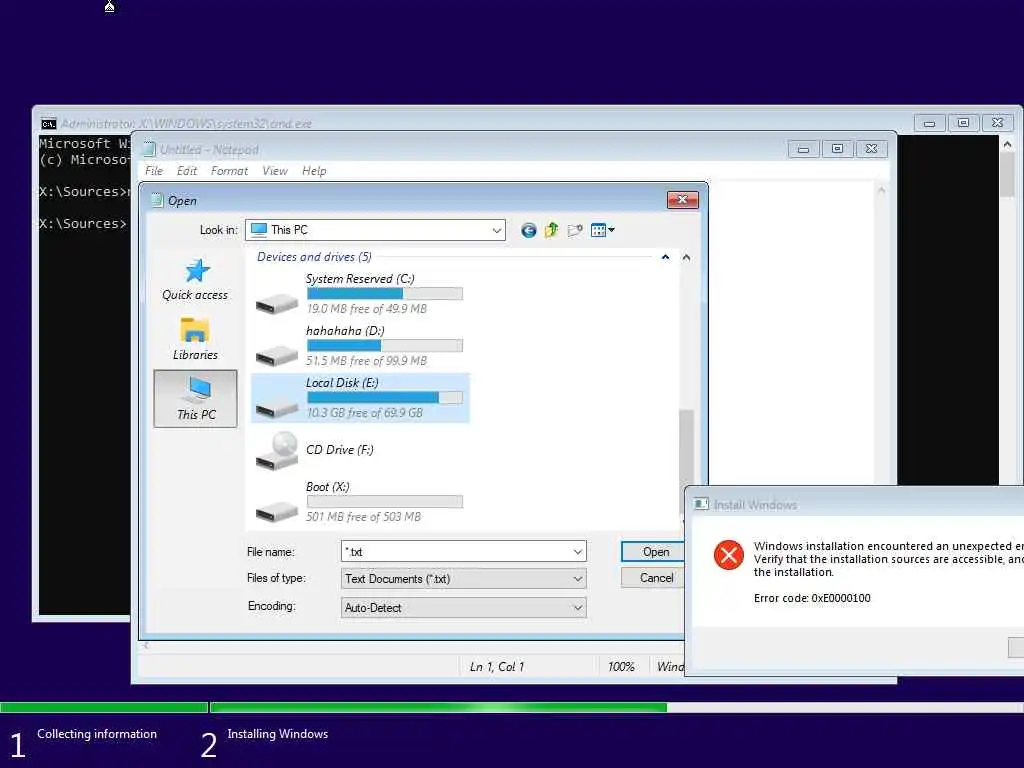Viewport: 1024px width, 768px height.
Task: Collapse Devices and drives group
Action: 665,257
